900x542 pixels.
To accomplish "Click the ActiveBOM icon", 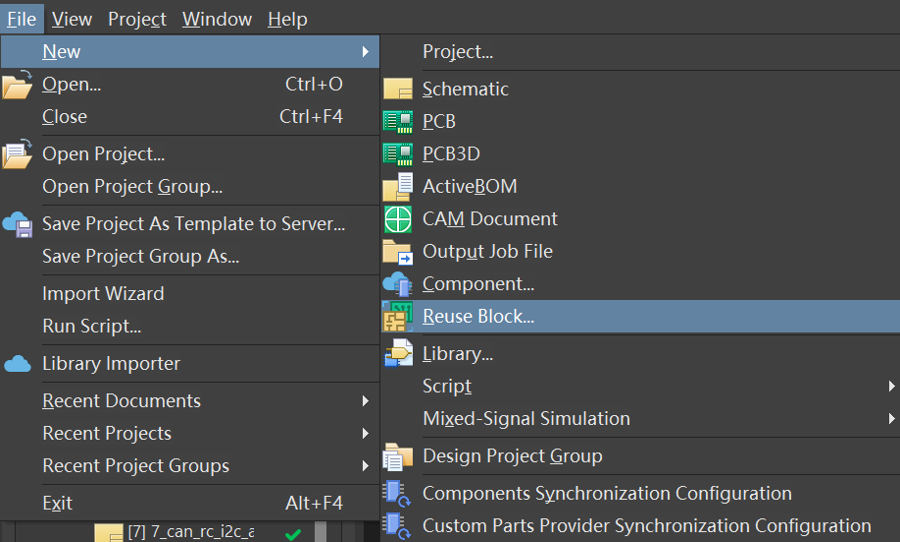I will pos(398,187).
